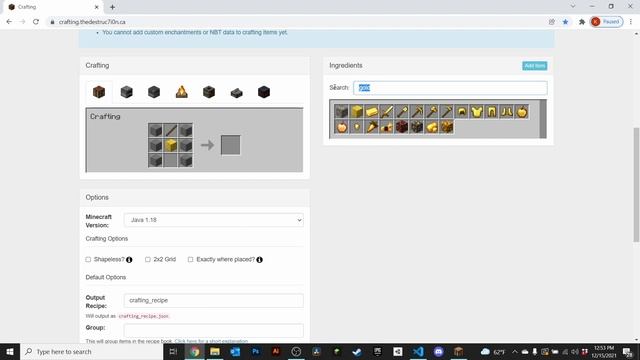Click the page vertical scrollbar

[636, 184]
